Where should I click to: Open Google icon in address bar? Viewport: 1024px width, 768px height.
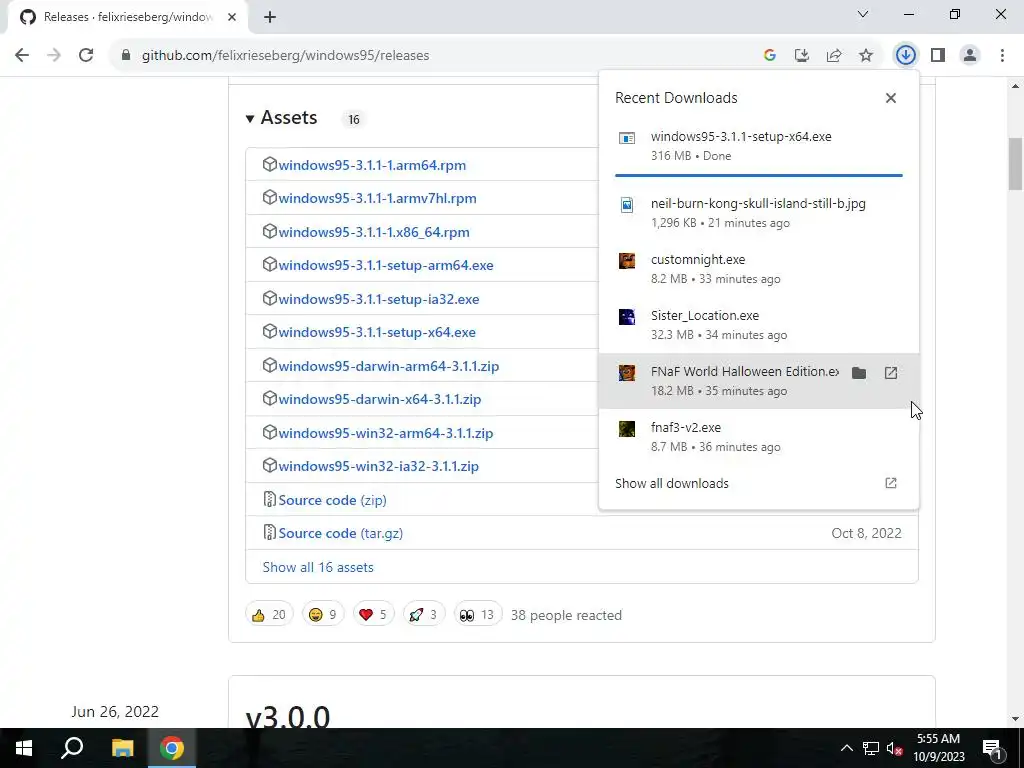point(769,56)
